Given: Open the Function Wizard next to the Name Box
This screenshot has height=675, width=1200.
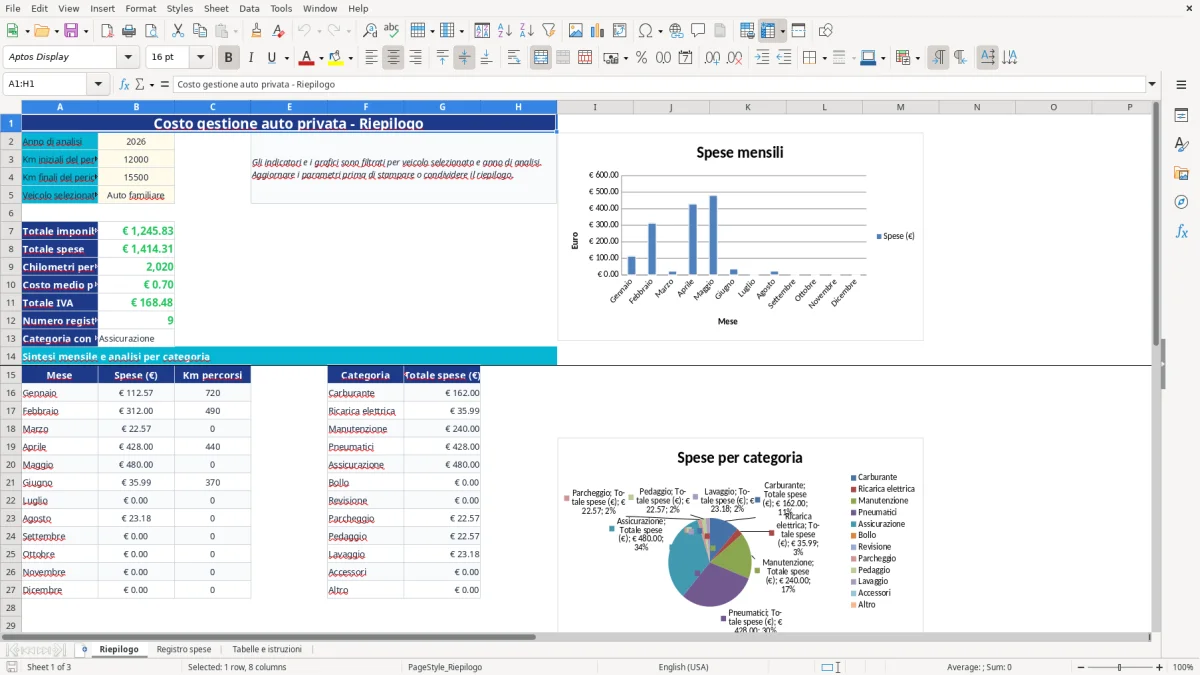Looking at the screenshot, I should pos(125,84).
